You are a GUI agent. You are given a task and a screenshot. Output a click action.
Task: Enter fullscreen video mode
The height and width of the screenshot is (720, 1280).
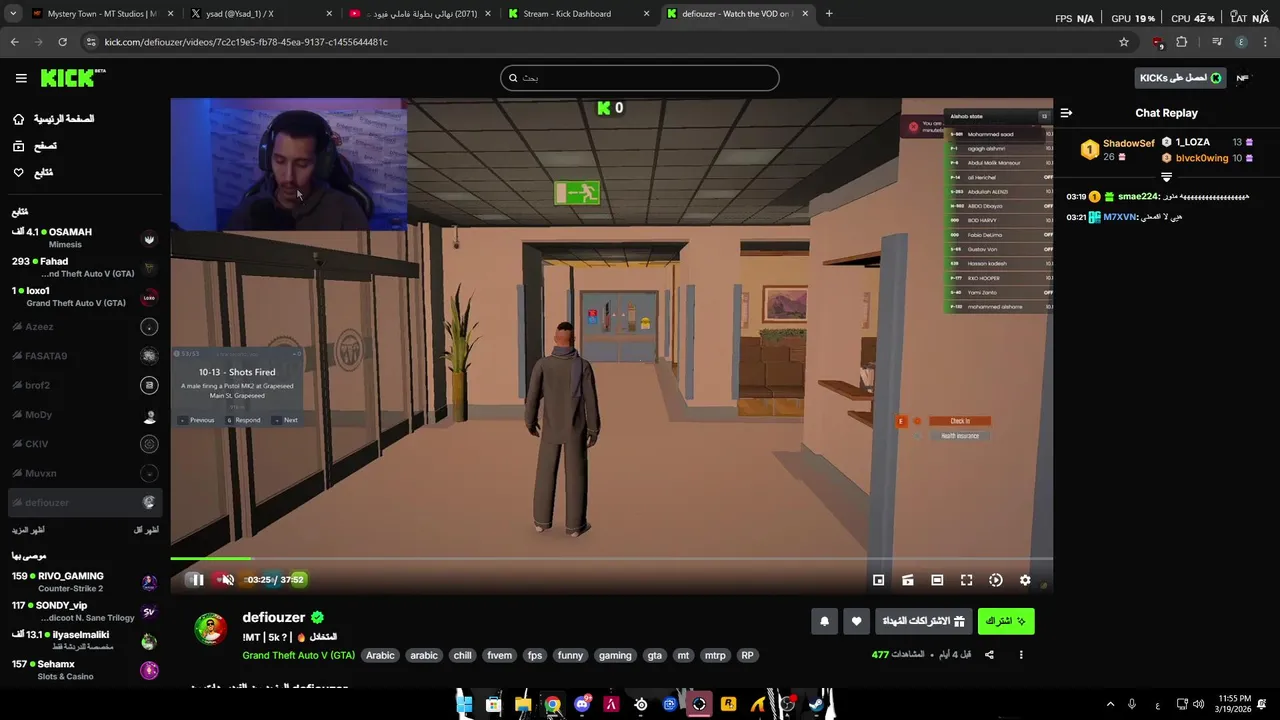point(966,580)
